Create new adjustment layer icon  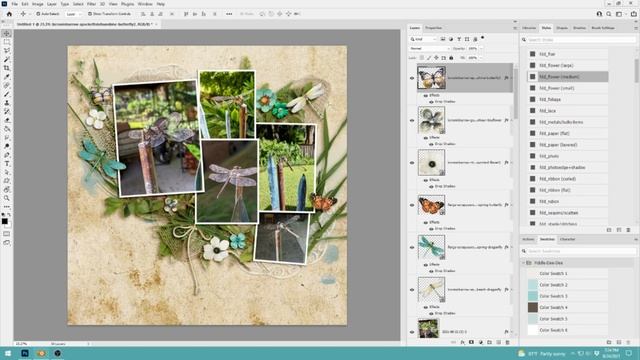coord(480,342)
